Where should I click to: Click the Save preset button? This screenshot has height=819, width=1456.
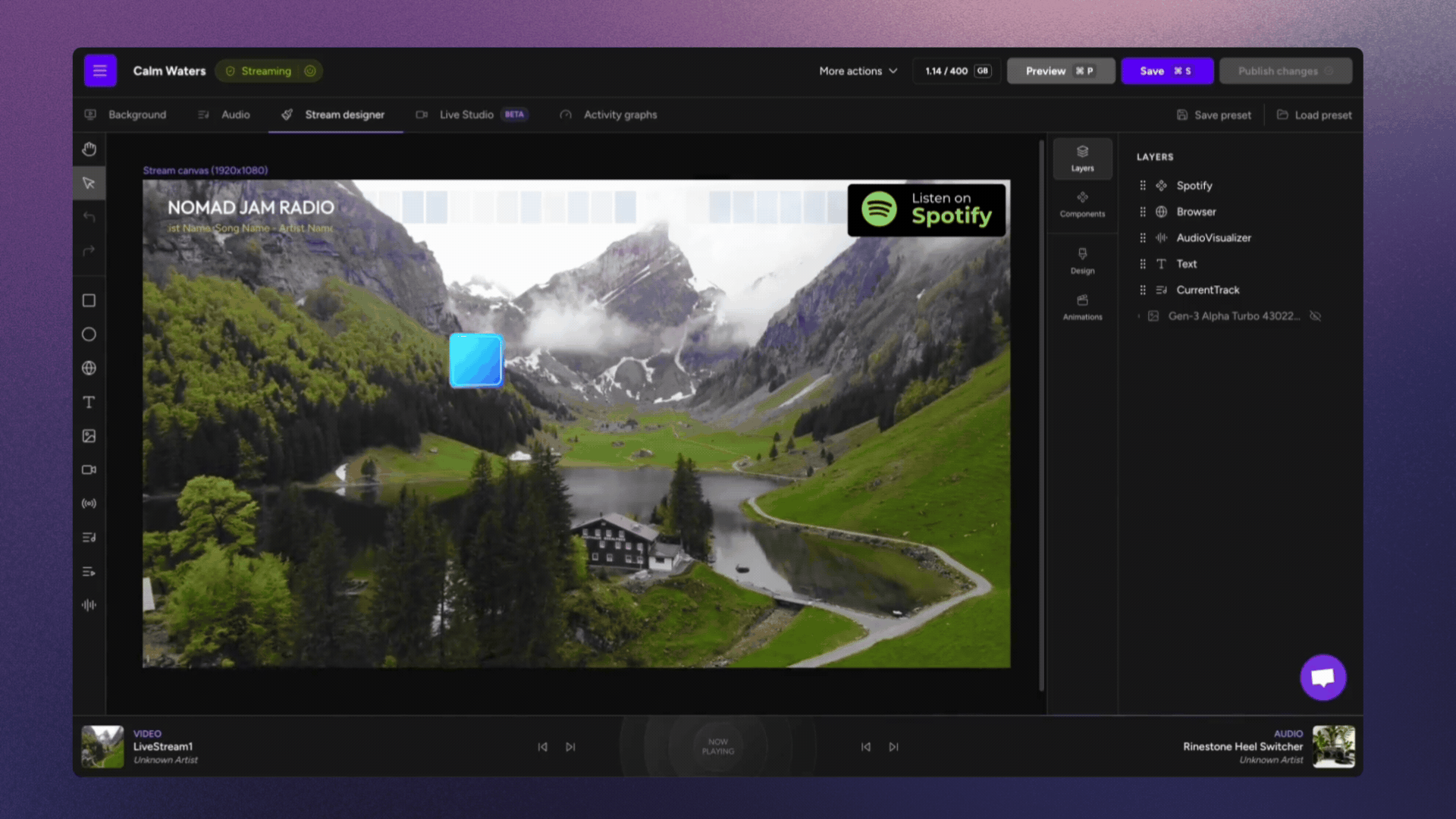(1214, 115)
